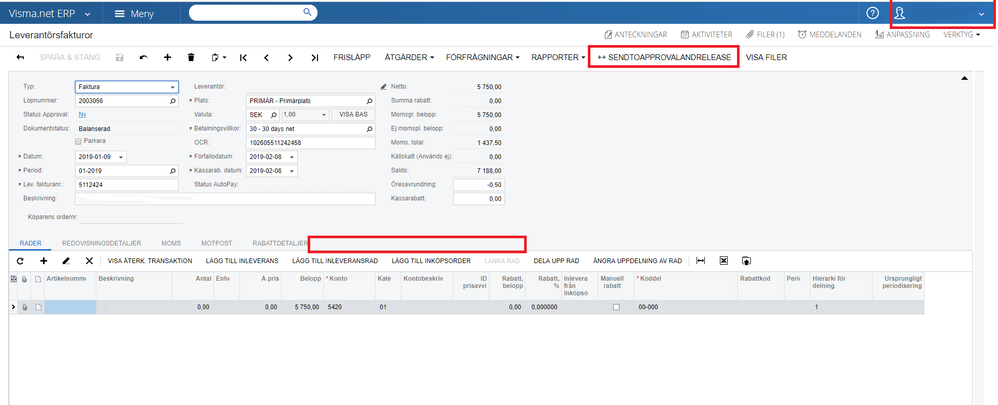Viewport: 998px width, 405px height.
Task: Click the Öresavrundning amount field
Action: coord(479,185)
